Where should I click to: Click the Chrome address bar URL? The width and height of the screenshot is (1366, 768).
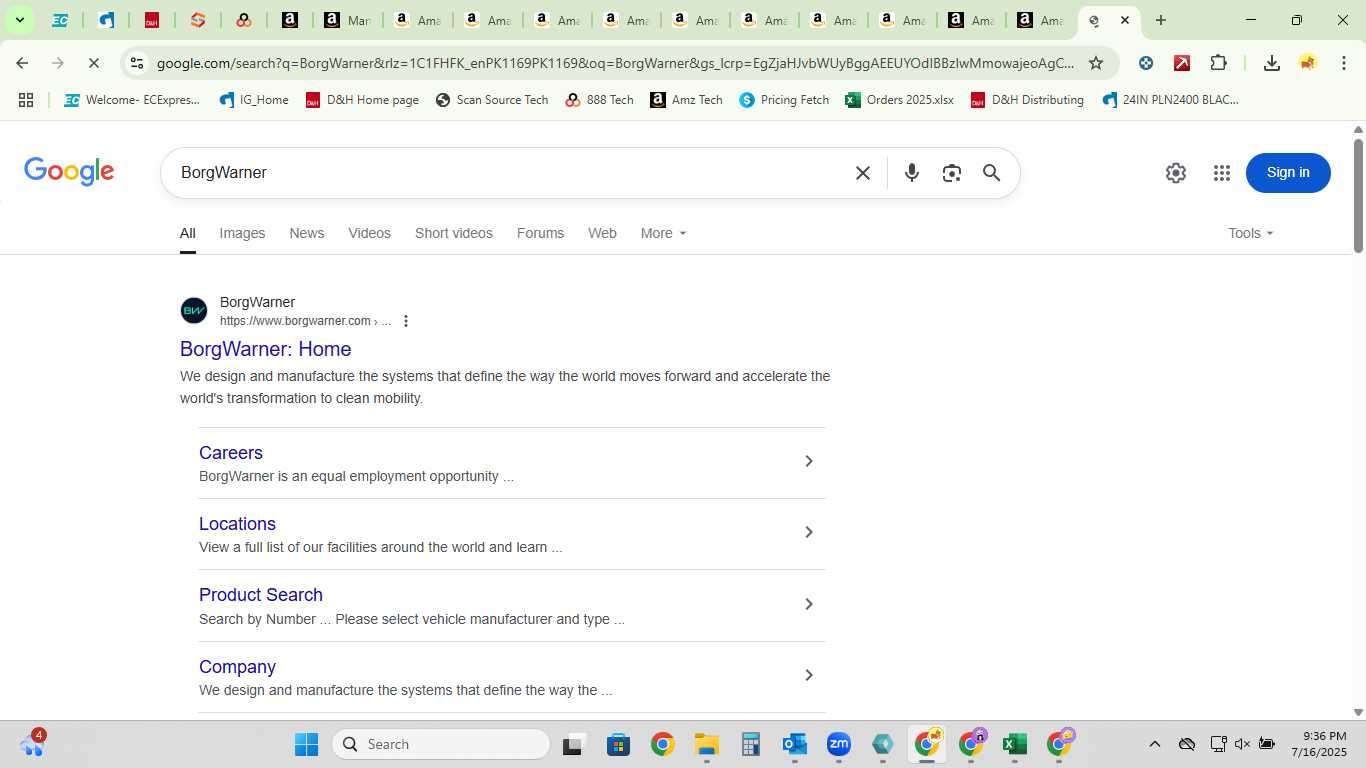coord(615,63)
